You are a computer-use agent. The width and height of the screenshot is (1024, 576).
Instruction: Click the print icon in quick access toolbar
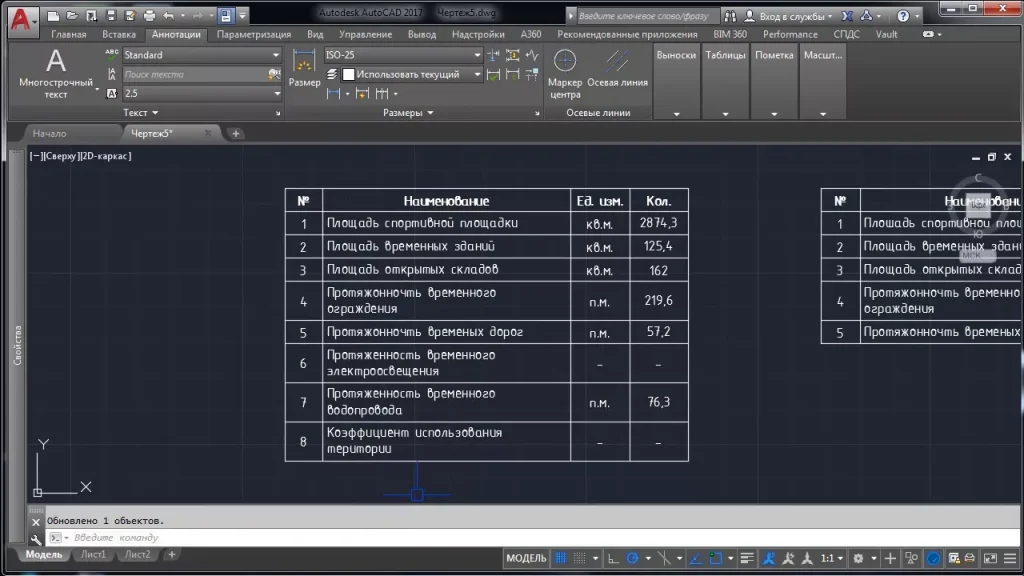coord(149,16)
